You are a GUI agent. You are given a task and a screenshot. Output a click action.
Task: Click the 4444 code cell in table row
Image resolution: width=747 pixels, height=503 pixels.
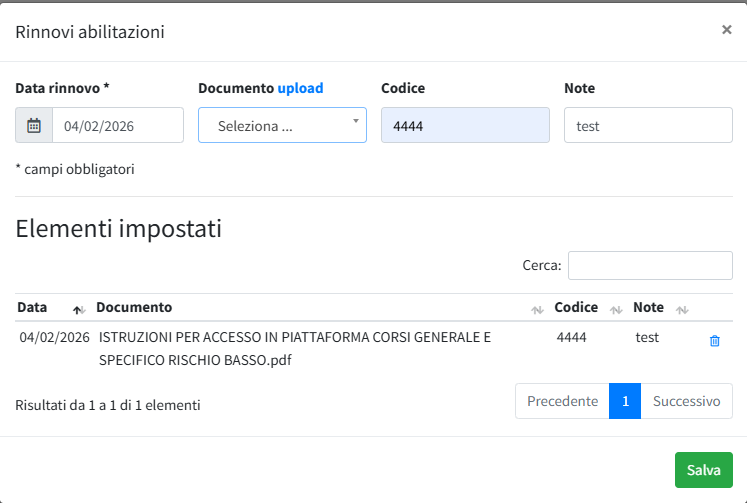click(572, 337)
